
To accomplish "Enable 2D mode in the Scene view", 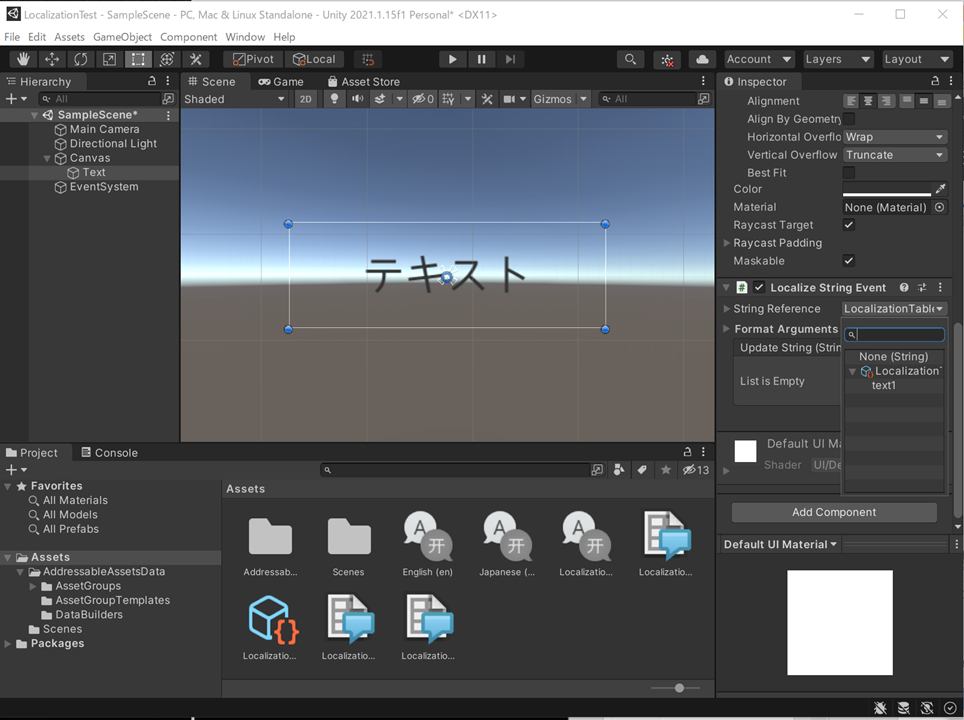I will [307, 98].
